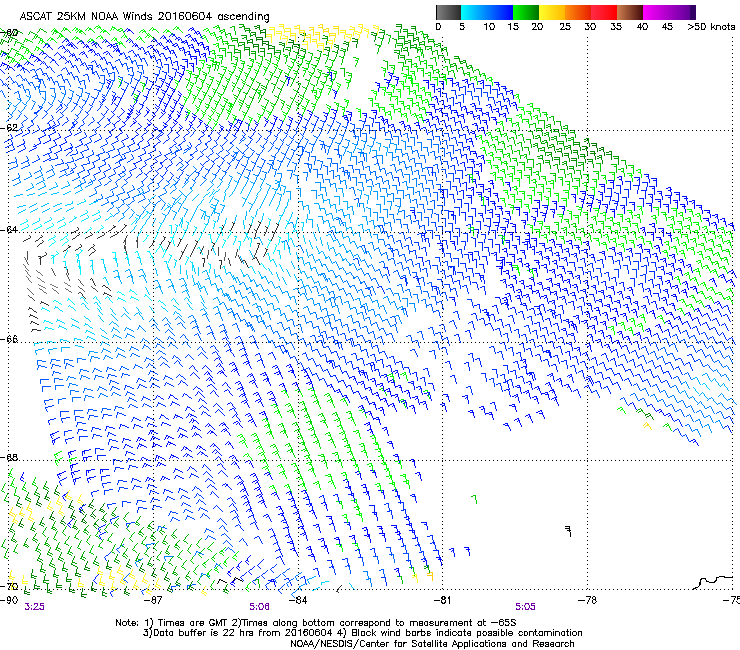The height and width of the screenshot is (650, 740).
Task: Click the isolated black wind barb near -78 longitude
Action: [x=569, y=532]
